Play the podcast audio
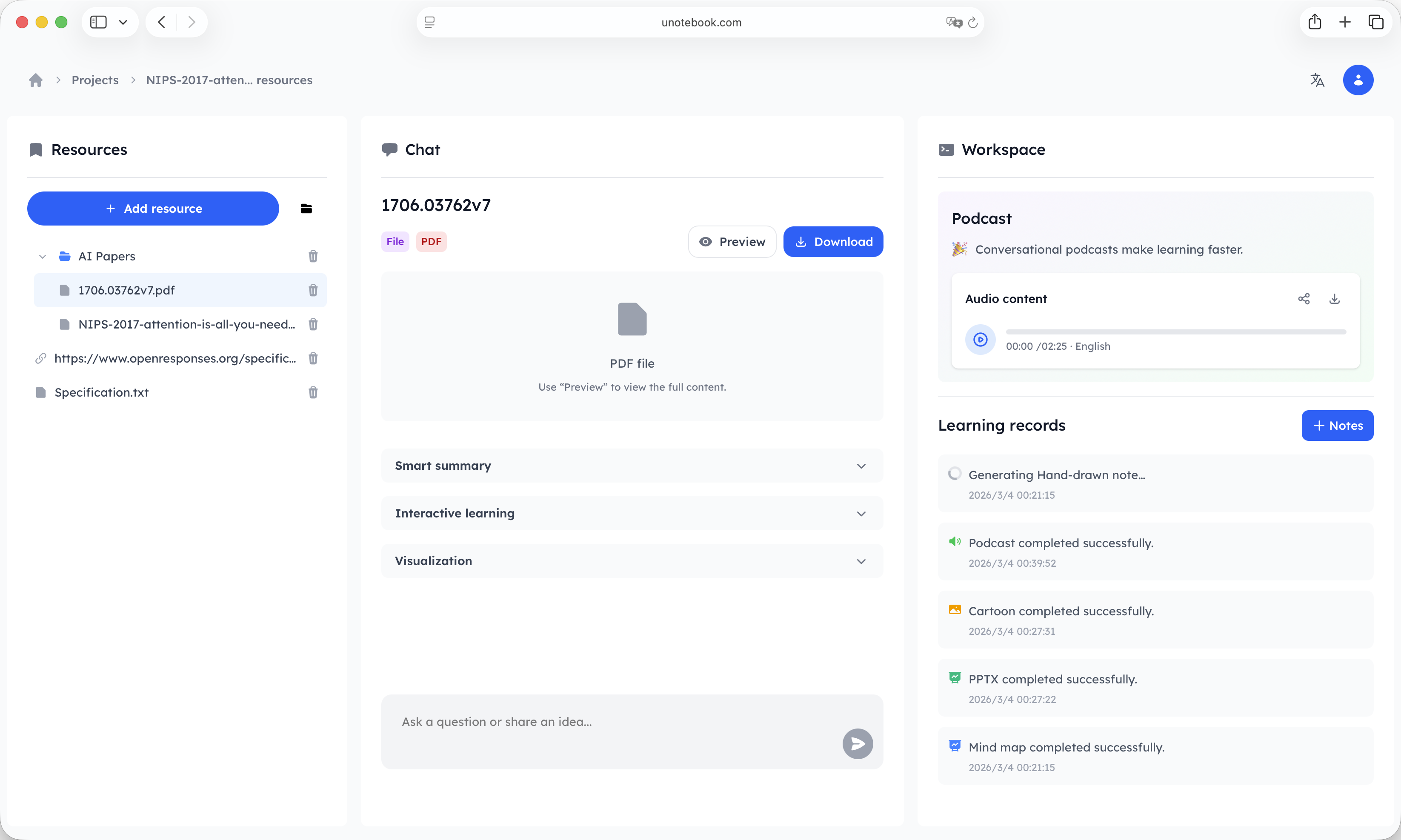Viewport: 1401px width, 840px height. (x=981, y=339)
